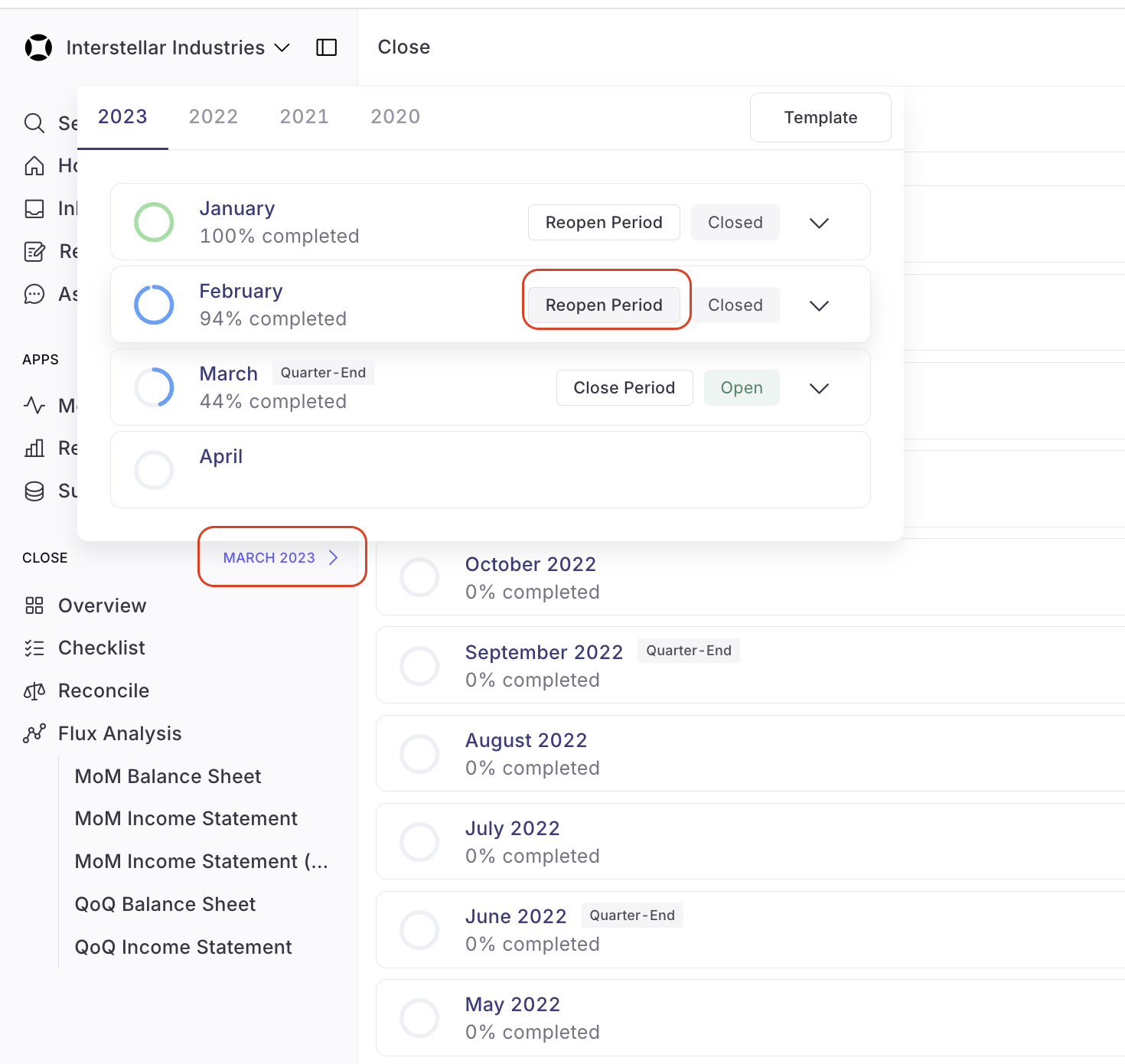The height and width of the screenshot is (1064, 1125).
Task: Open the July 2022 period
Action: pos(513,828)
